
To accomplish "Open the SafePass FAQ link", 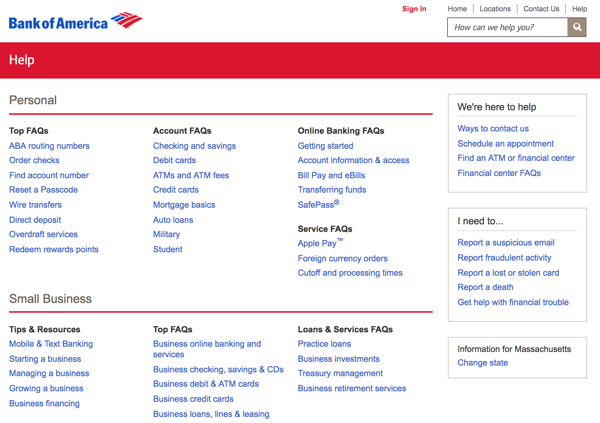I will pos(318,205).
